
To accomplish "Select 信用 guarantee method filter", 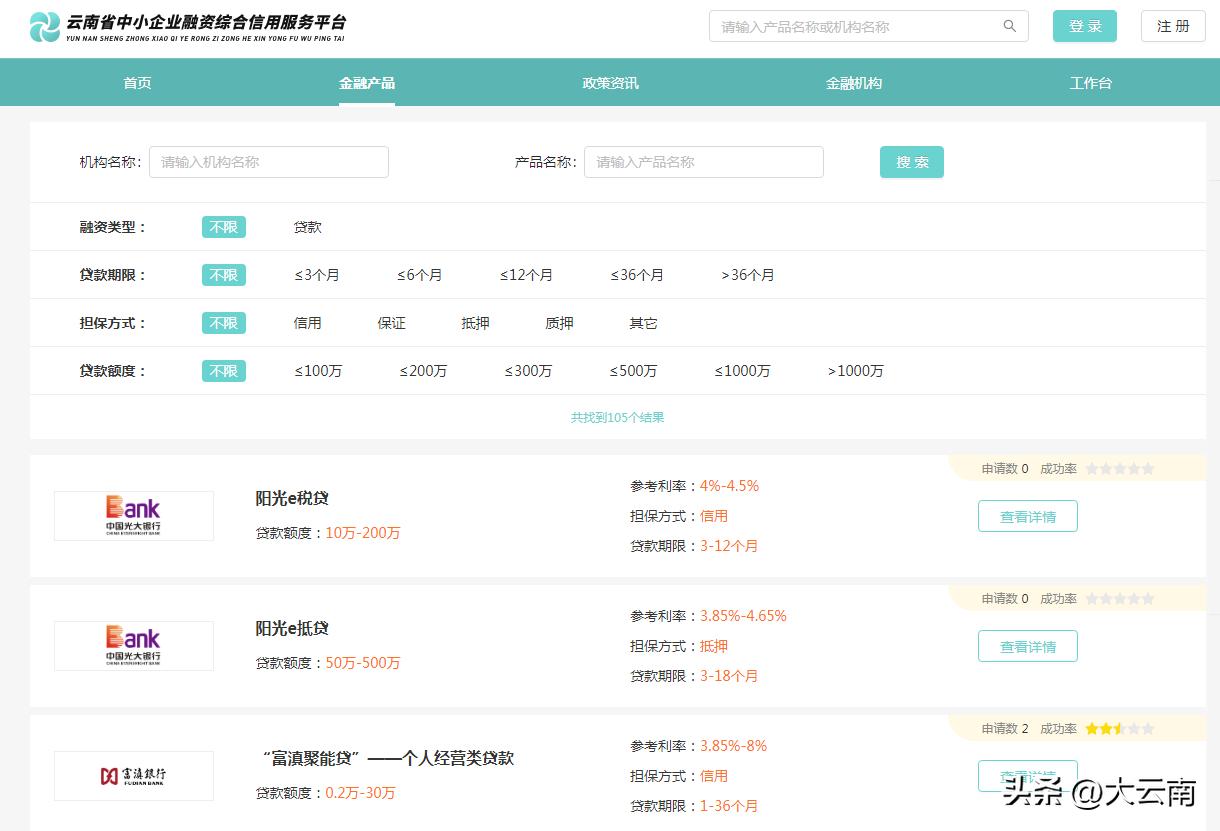I will [x=308, y=323].
